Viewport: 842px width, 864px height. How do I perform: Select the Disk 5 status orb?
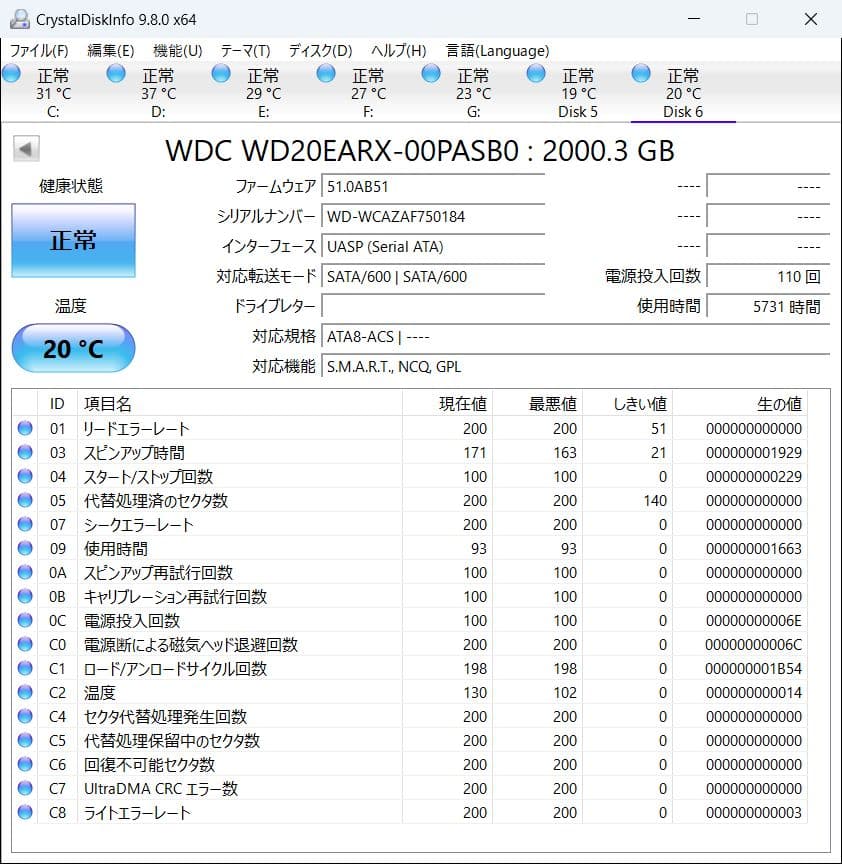click(x=536, y=73)
